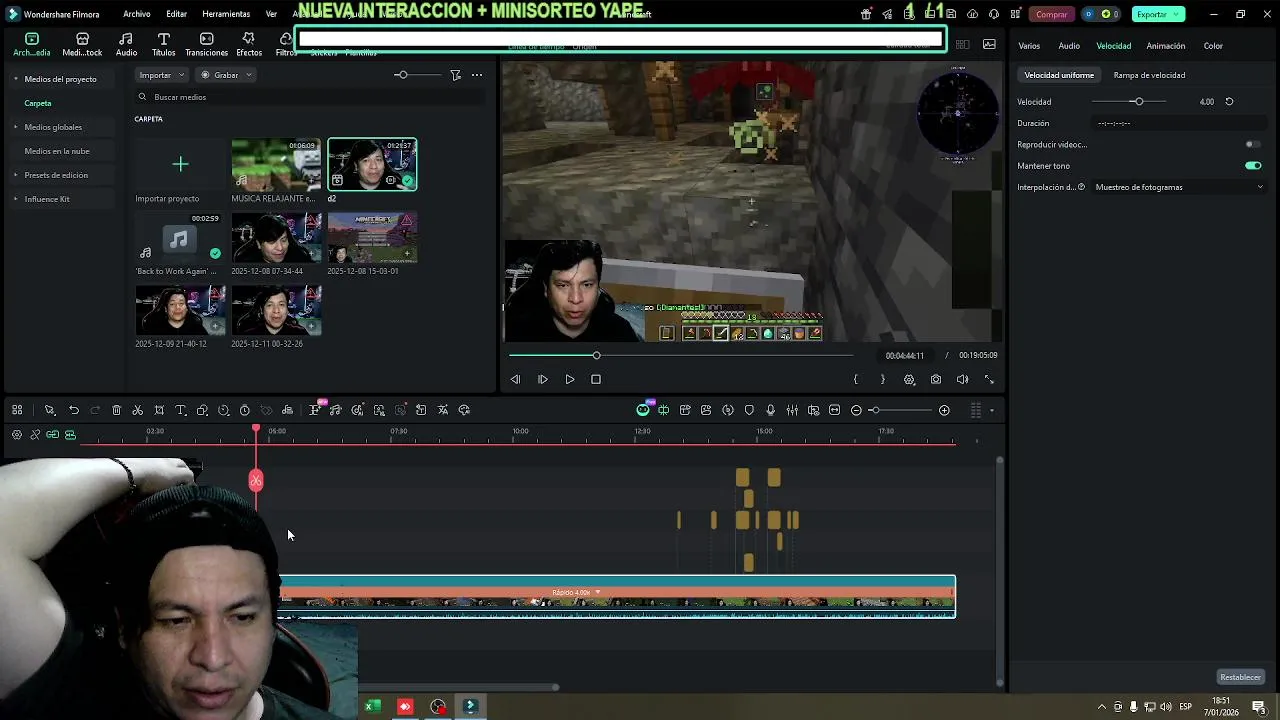Open the Archivo menu
This screenshot has height=720, width=1280.
[137, 14]
